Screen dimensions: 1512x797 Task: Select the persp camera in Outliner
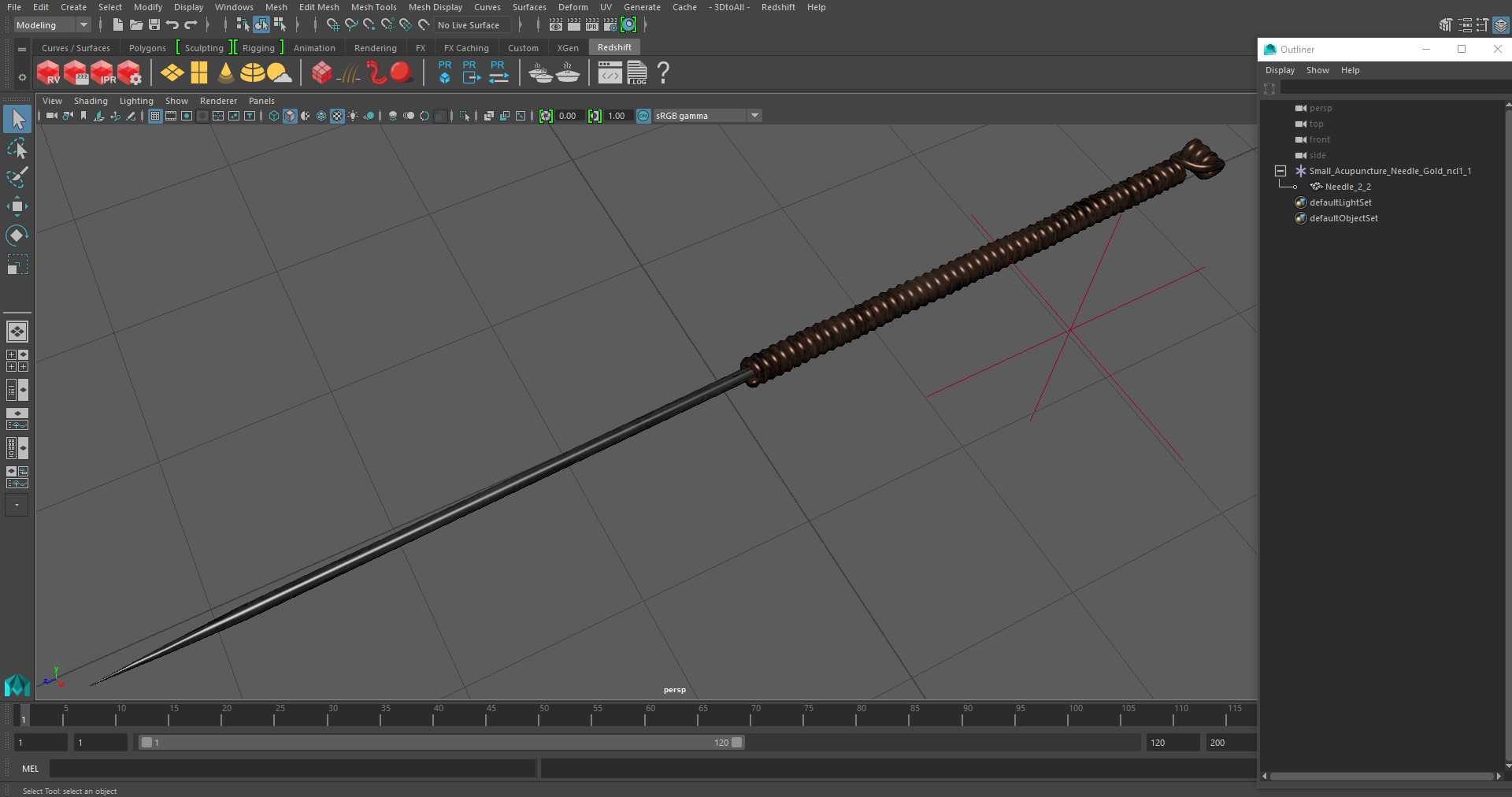1321,108
